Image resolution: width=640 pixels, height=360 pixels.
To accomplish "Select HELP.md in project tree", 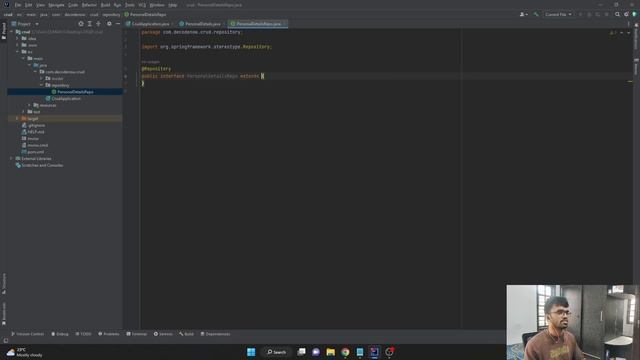I will [33, 132].
